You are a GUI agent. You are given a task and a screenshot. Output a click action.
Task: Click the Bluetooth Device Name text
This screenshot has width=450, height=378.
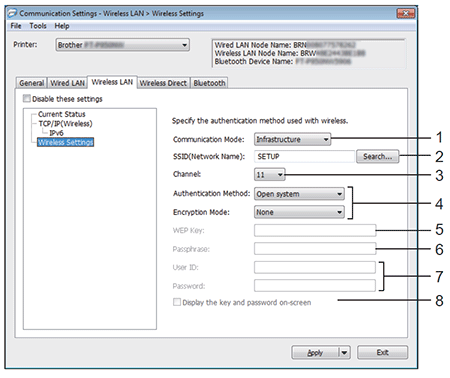[x=283, y=61]
